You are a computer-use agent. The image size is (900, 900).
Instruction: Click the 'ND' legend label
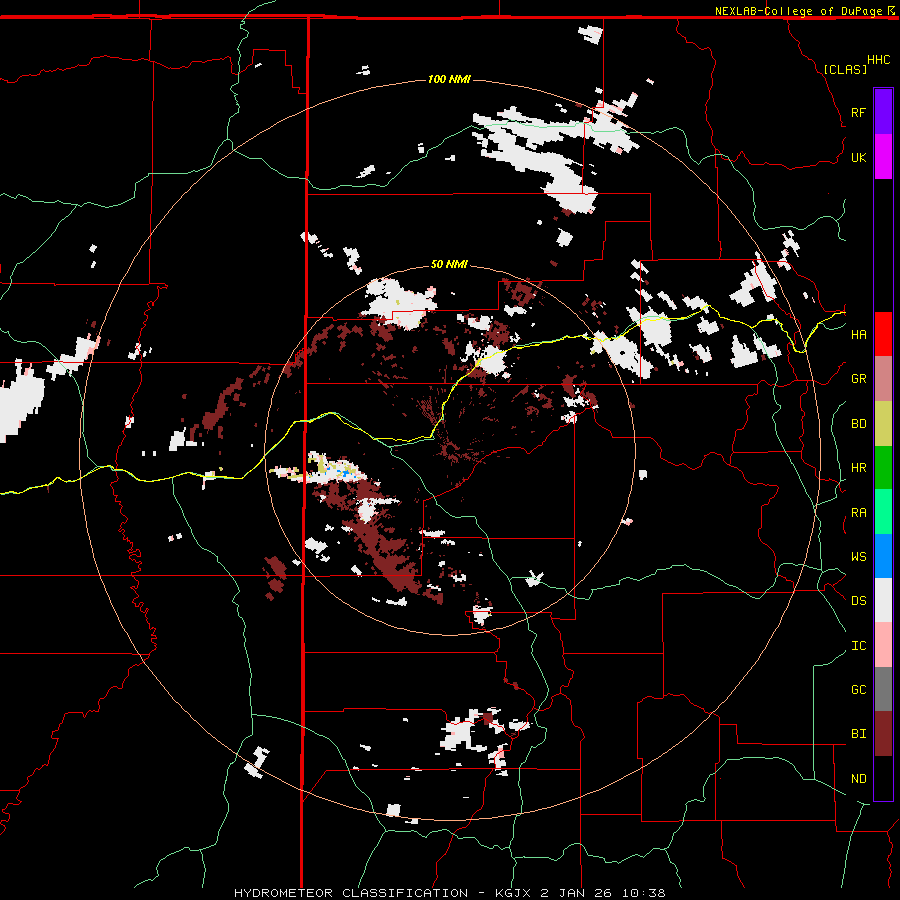pos(858,779)
